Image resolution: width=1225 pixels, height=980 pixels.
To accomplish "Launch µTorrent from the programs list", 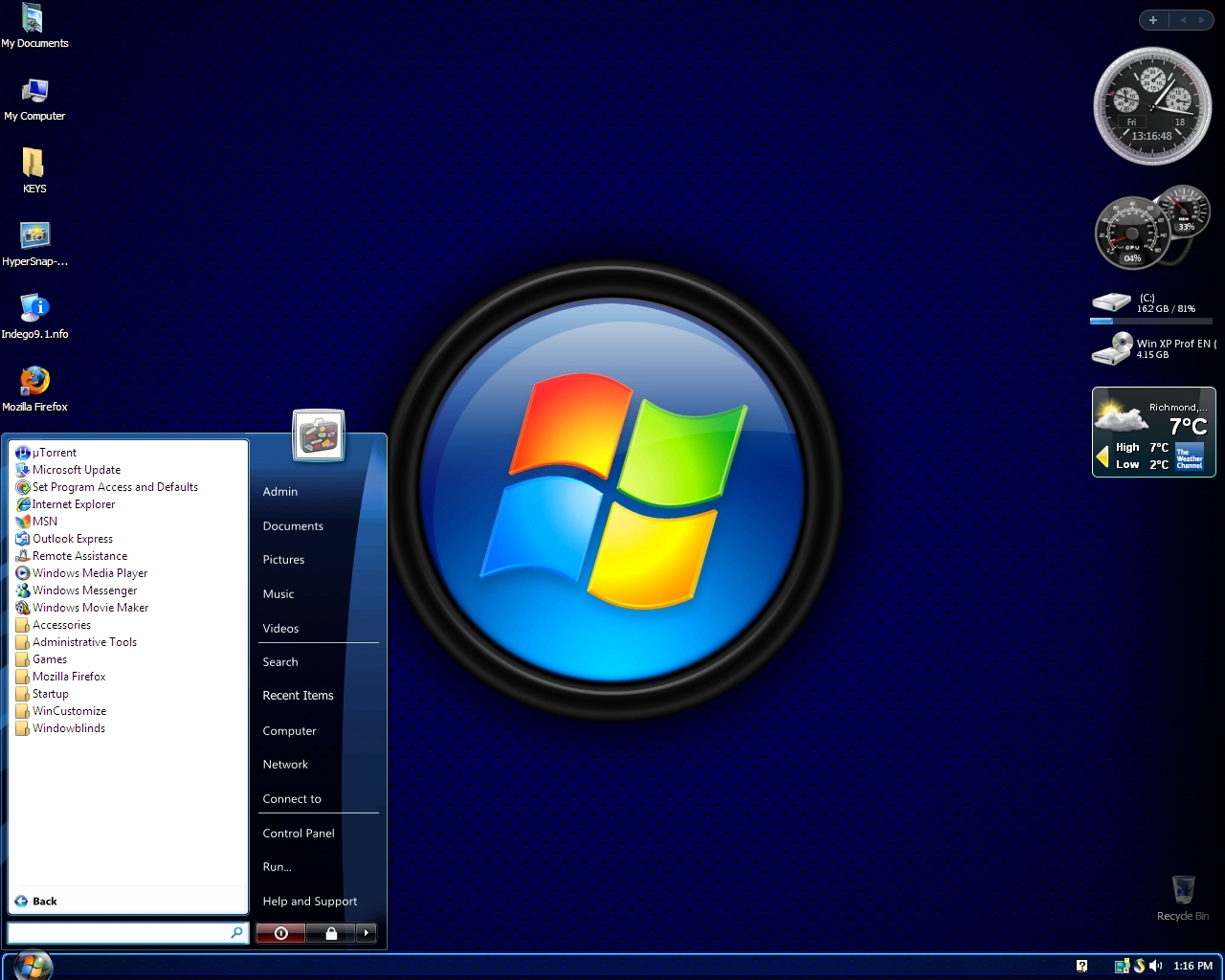I will (46, 453).
